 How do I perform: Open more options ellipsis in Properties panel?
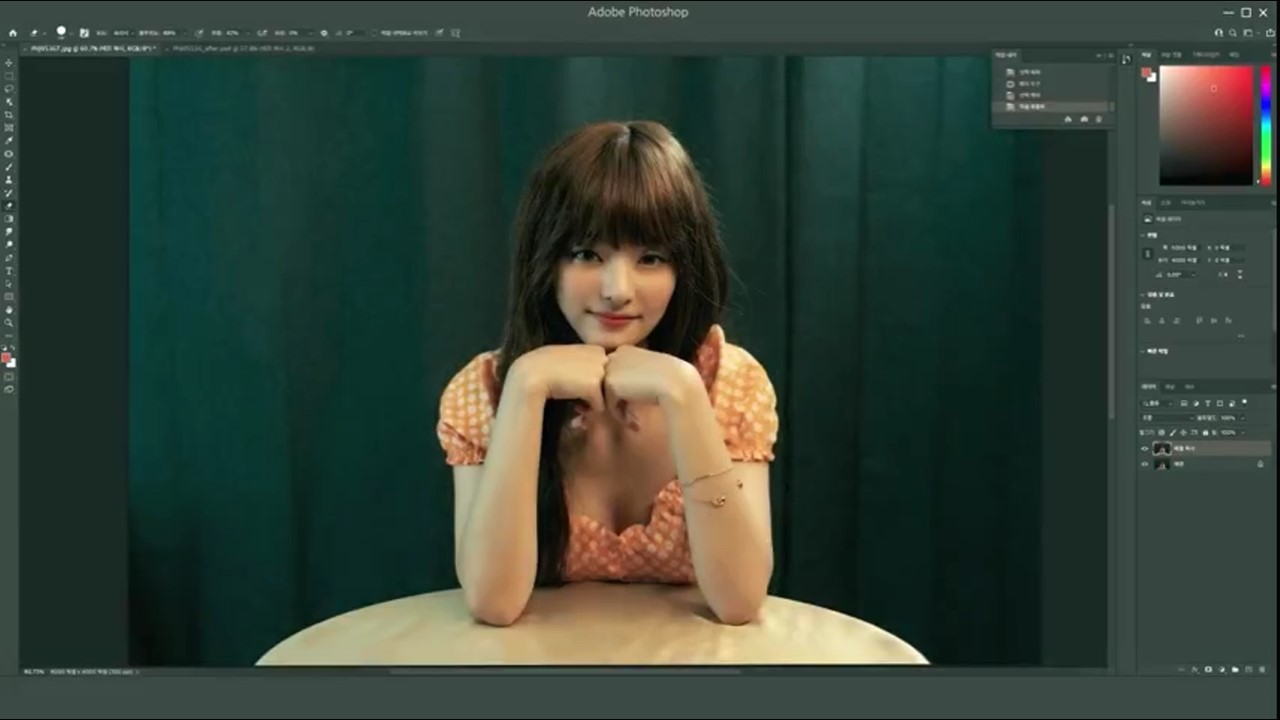[1241, 336]
